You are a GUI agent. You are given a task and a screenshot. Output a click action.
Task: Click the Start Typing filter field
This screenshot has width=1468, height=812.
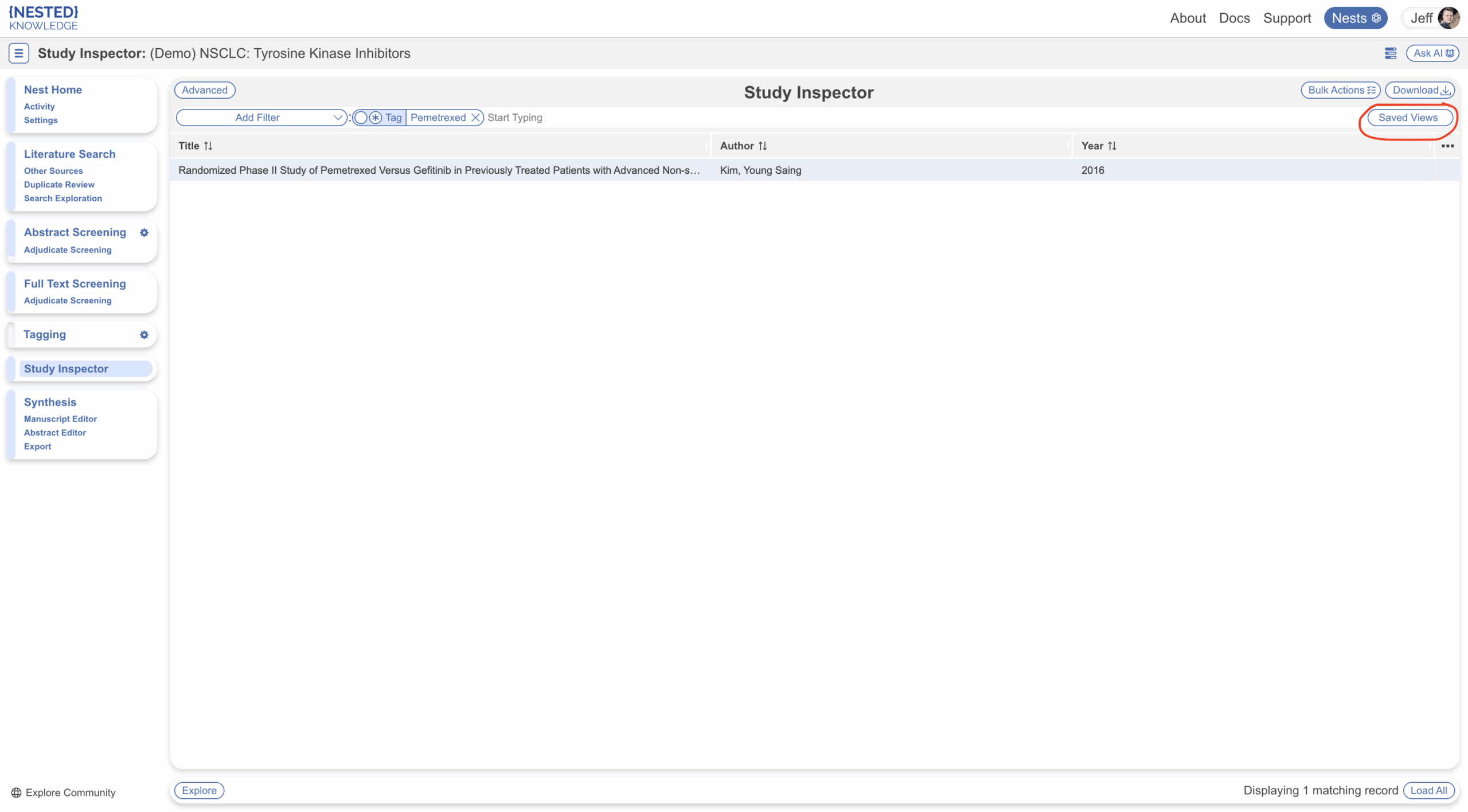pyautogui.click(x=514, y=118)
